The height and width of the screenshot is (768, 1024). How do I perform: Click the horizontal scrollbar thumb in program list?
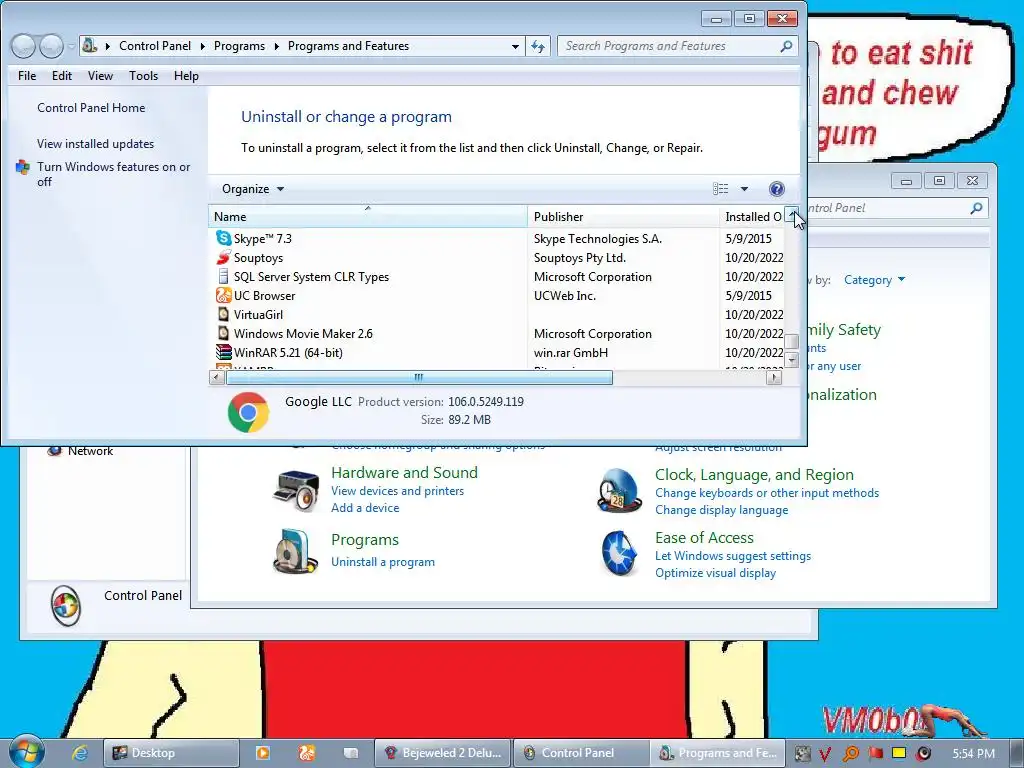coord(419,377)
